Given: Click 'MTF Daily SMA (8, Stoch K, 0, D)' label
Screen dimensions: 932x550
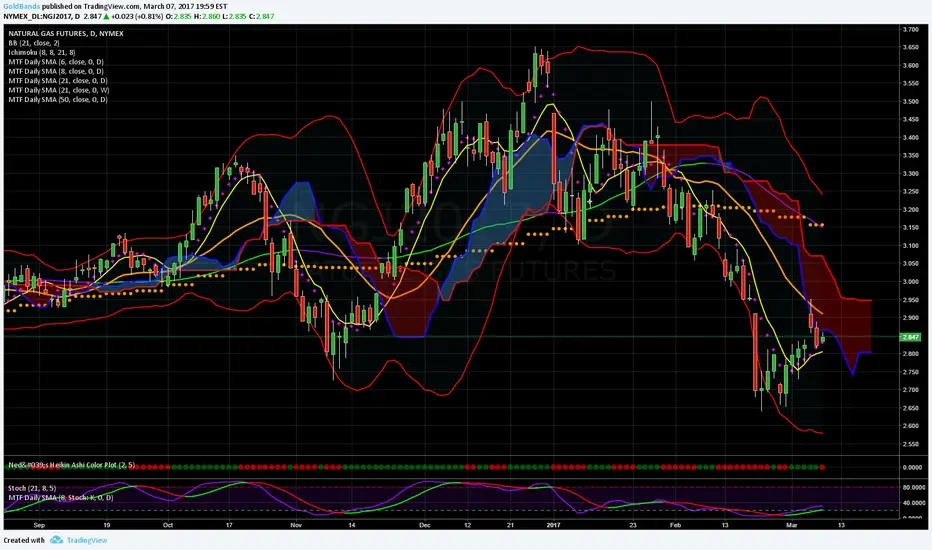Looking at the screenshot, I should pos(61,498).
